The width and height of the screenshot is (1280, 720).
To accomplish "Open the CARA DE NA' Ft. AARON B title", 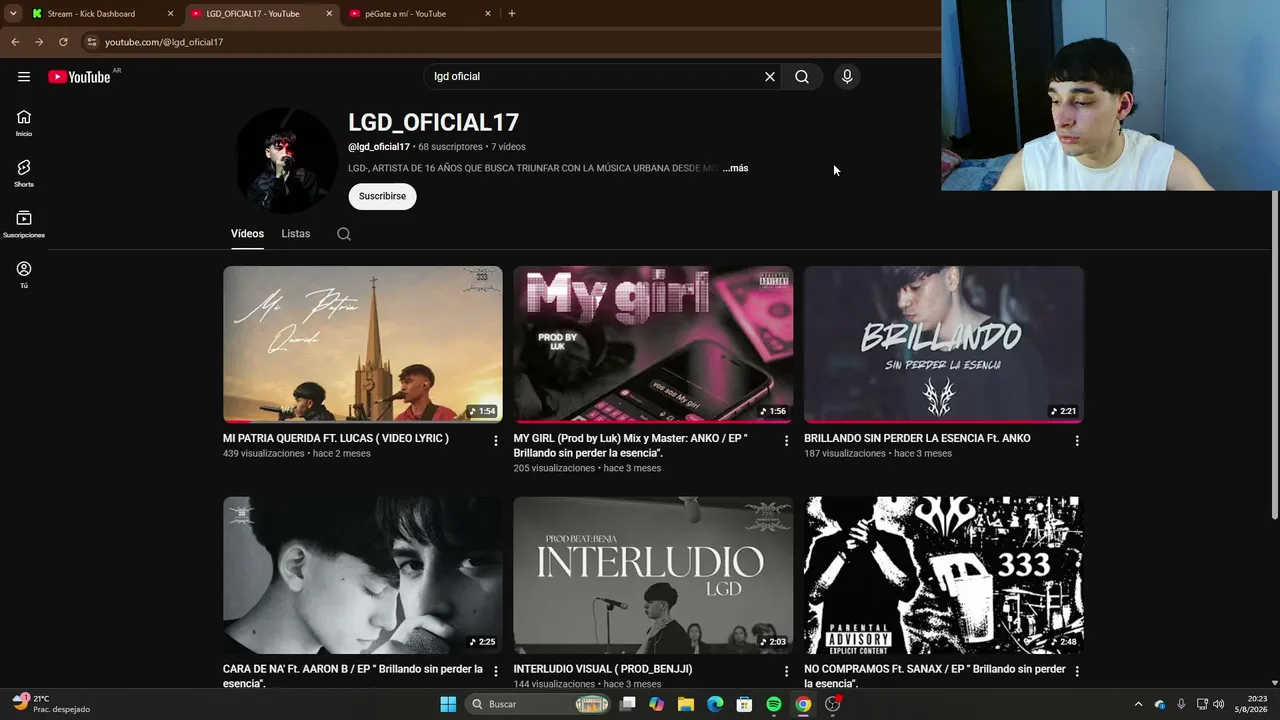I will [353, 676].
